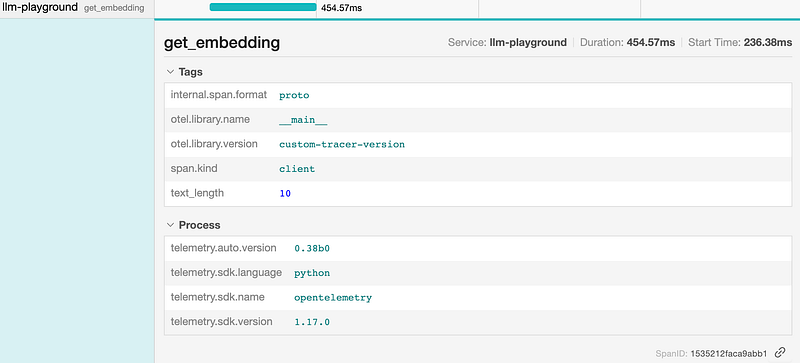This screenshot has height=363, width=800.
Task: Copy the span deep link icon
Action: pyautogui.click(x=780, y=352)
